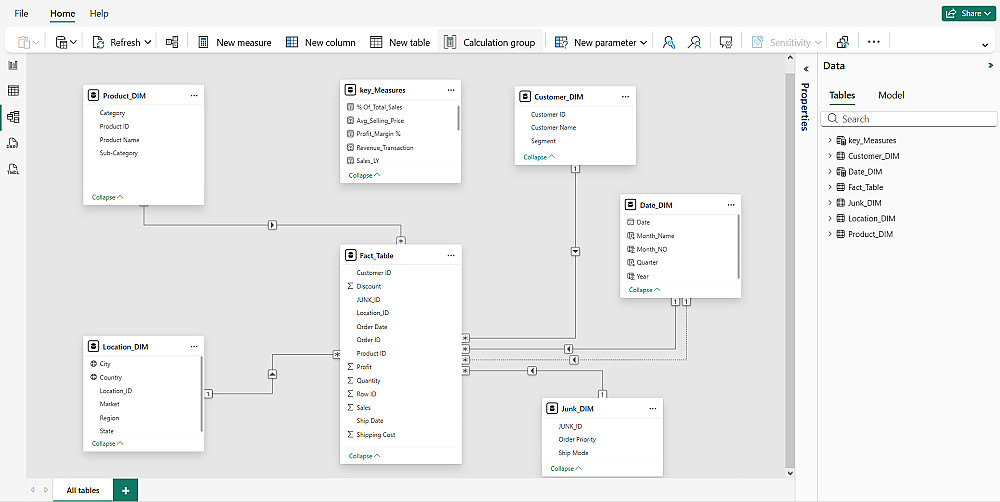Image resolution: width=1000 pixels, height=502 pixels.
Task: Switch to the Model tab in Data pane
Action: pos(891,95)
